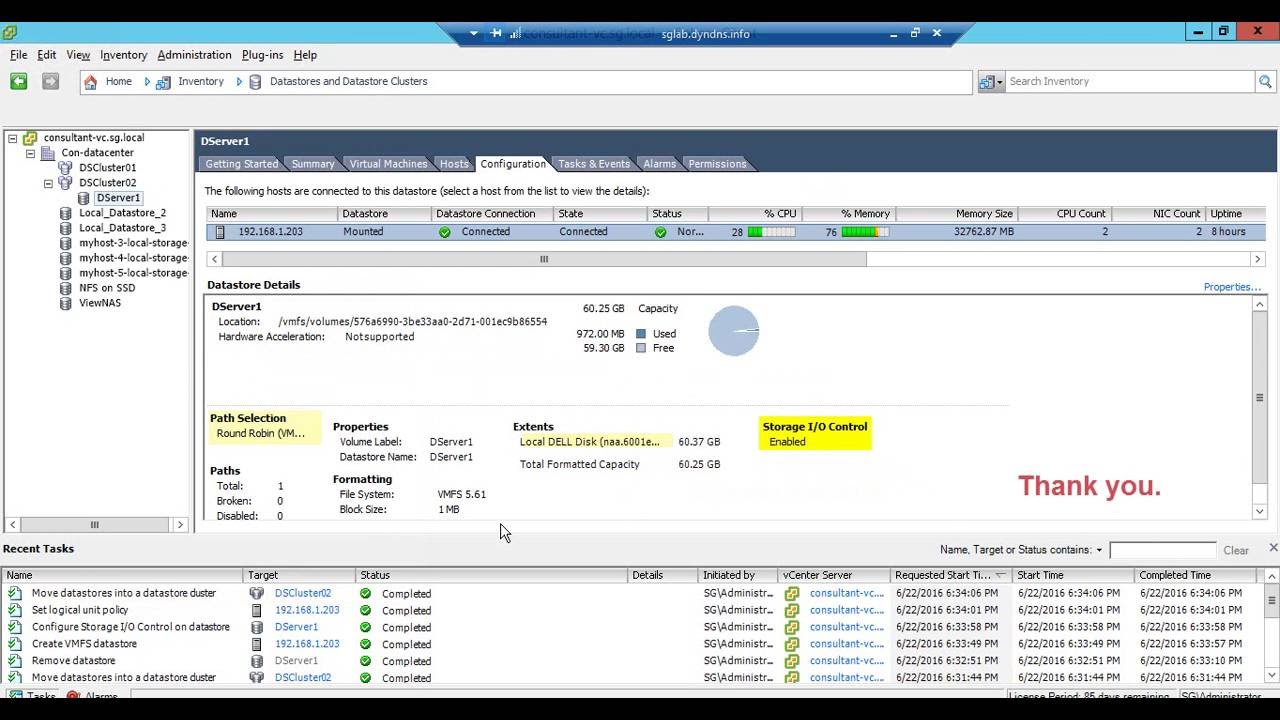This screenshot has height=720, width=1280.
Task: Open the Tasks status bar button
Action: click(x=34, y=696)
